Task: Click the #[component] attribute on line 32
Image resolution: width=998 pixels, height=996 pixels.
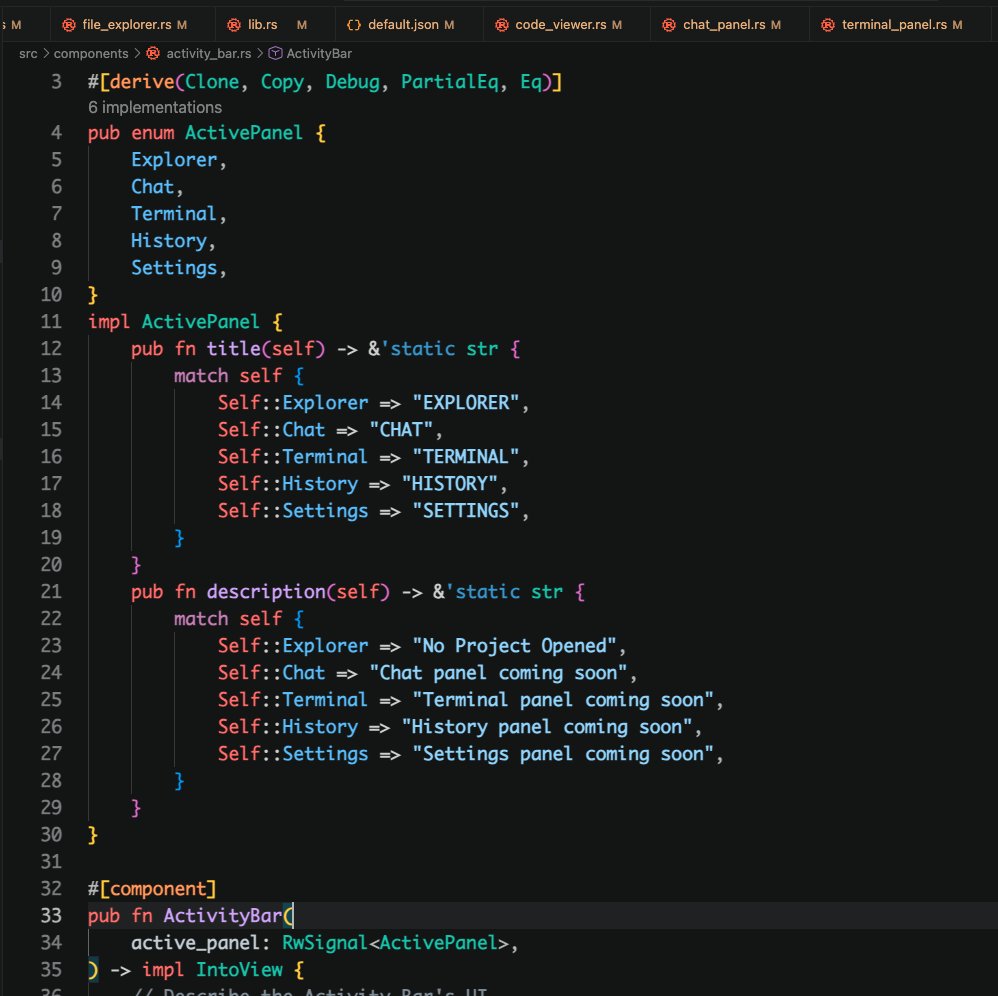Action: point(152,888)
